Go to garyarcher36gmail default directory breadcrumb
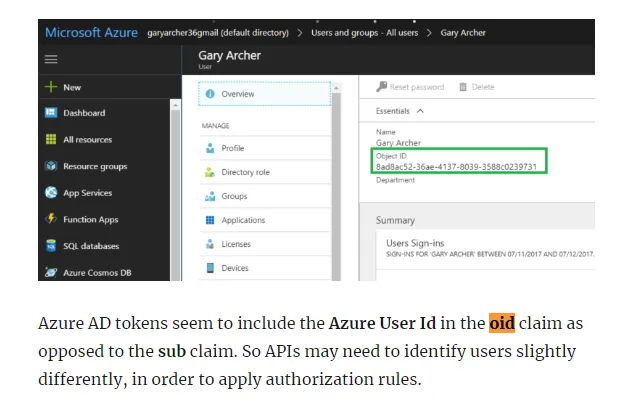The height and width of the screenshot is (419, 622). (218, 33)
